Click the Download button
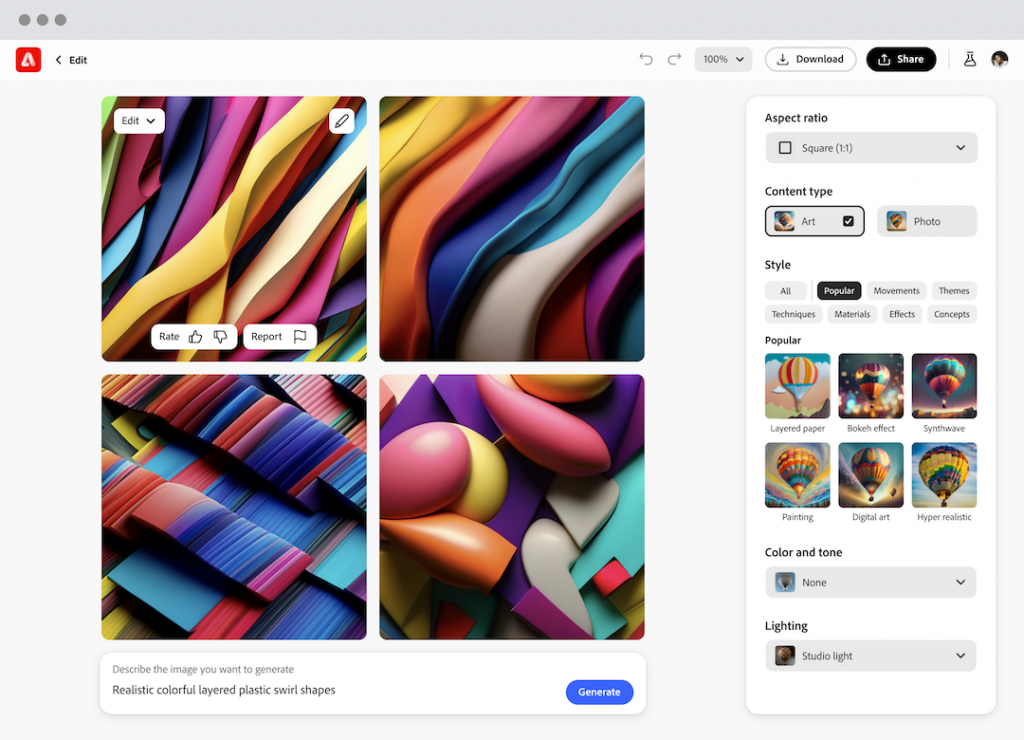 pos(810,59)
